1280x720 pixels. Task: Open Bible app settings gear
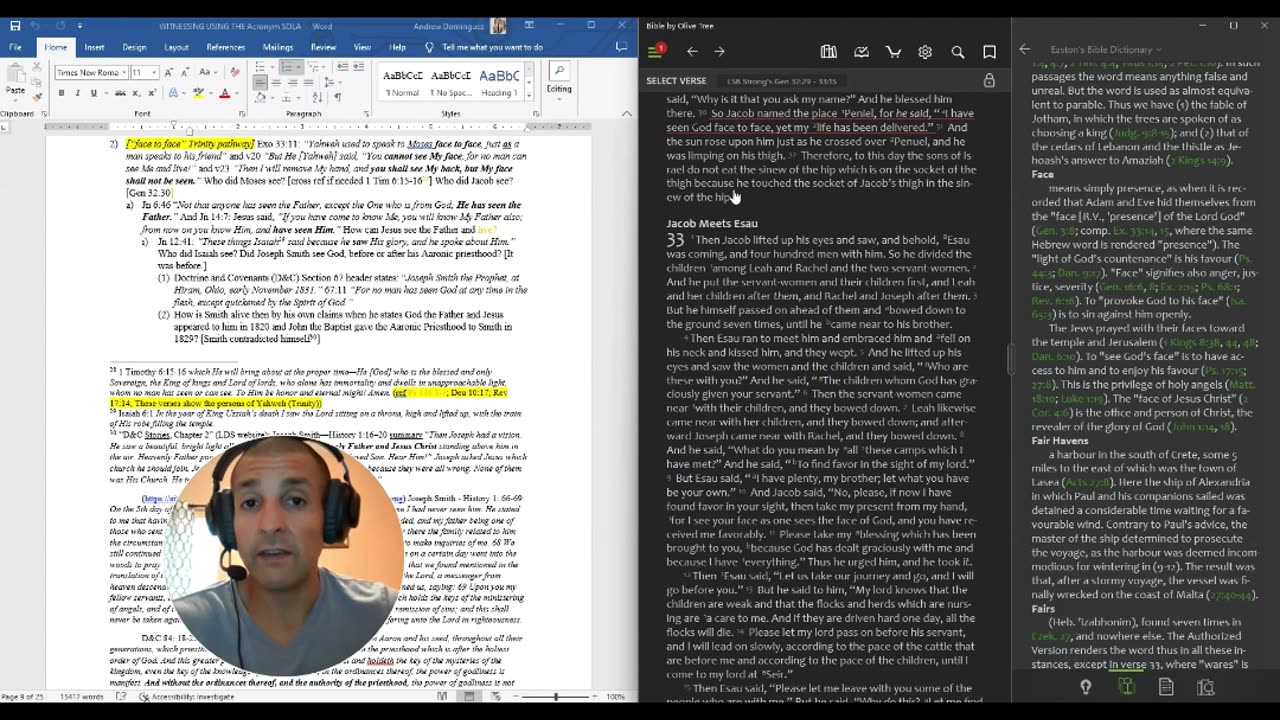(x=925, y=52)
